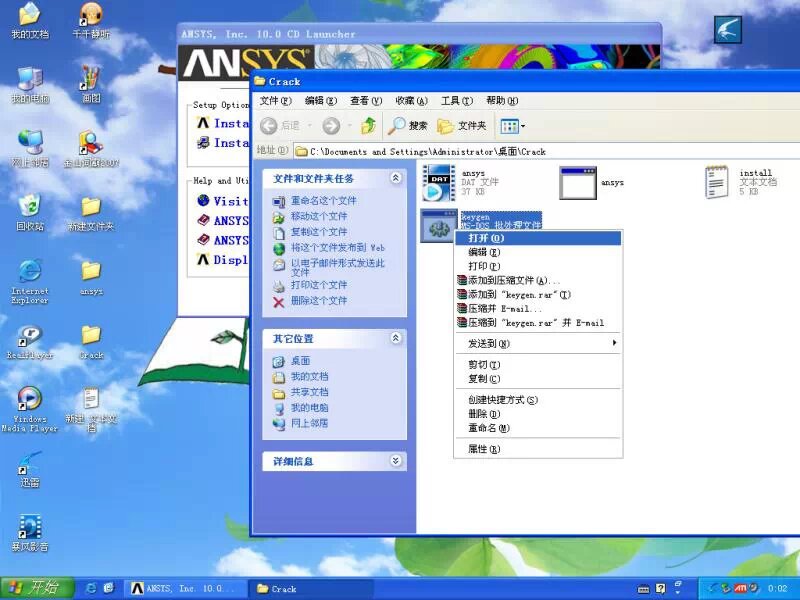Choose 剪切(T) in the context menu
Image resolution: width=800 pixels, height=600 pixels.
coord(538,364)
